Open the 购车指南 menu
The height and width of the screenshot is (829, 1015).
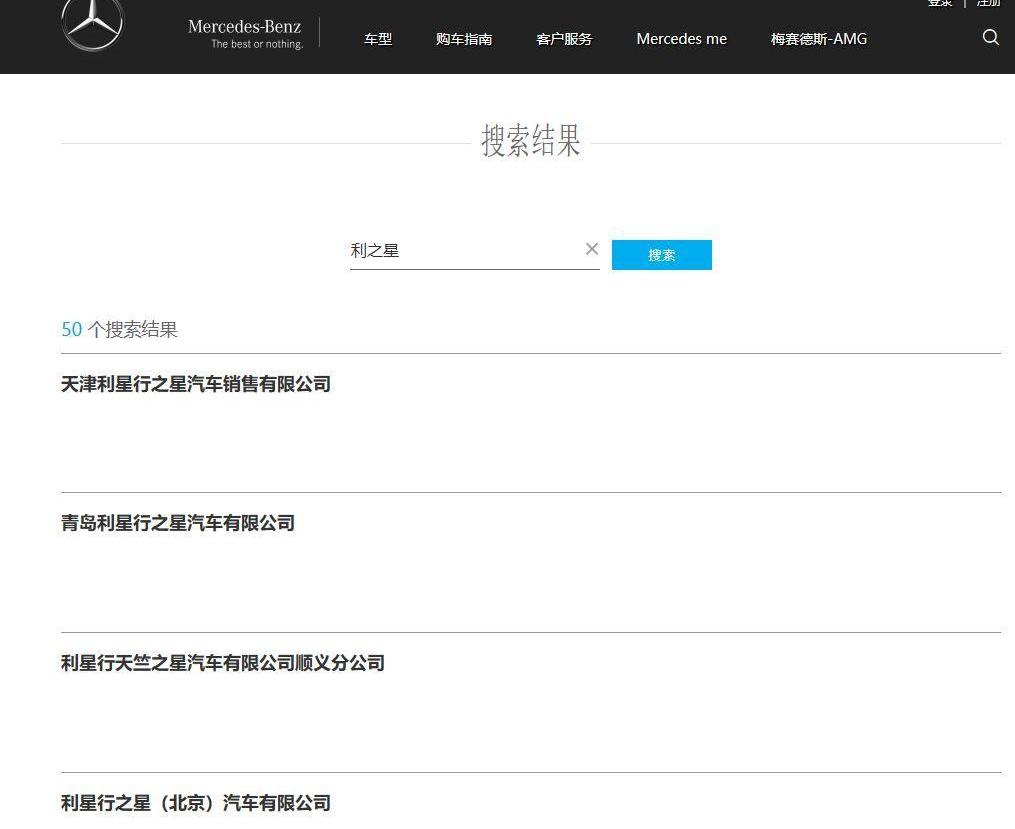coord(463,39)
